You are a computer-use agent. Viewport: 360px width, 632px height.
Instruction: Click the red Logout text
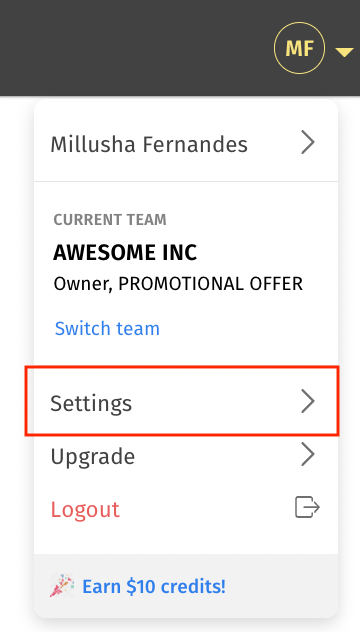(85, 509)
